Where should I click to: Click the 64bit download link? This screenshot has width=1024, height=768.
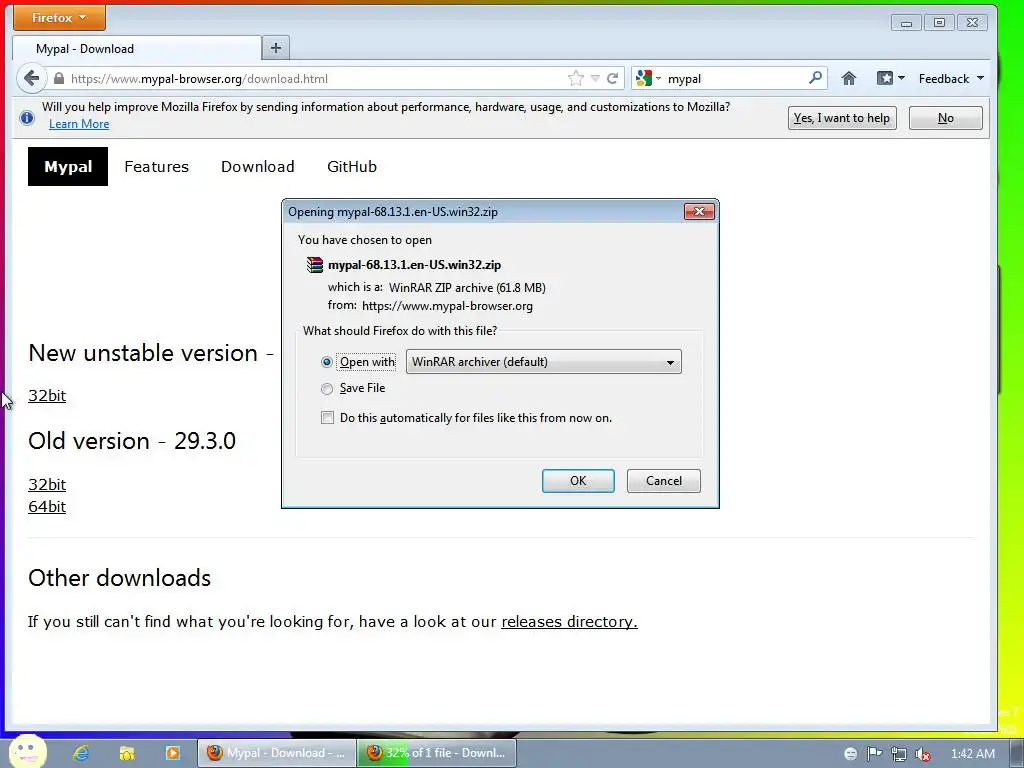pyautogui.click(x=47, y=507)
